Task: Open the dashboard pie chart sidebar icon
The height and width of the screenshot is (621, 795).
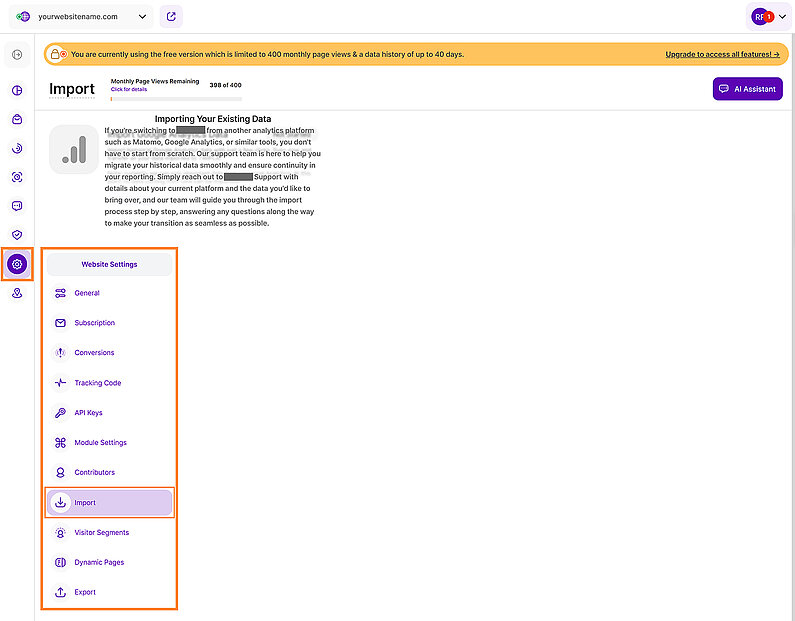Action: 17,91
